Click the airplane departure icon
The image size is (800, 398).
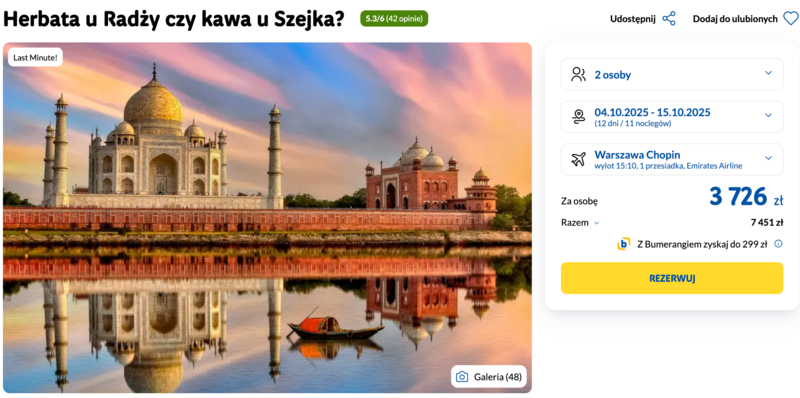tap(579, 159)
